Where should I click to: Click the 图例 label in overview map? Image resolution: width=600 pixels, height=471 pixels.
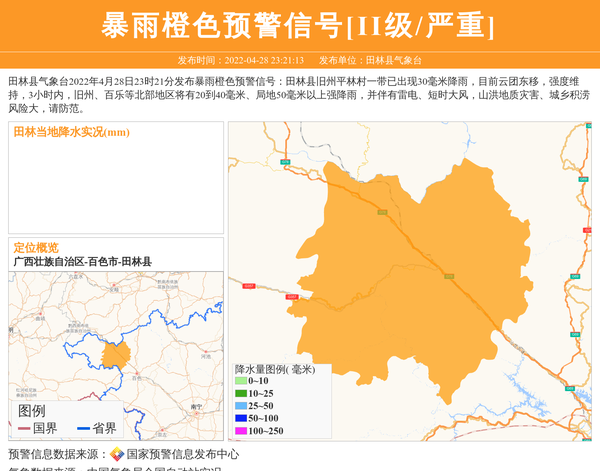point(31,410)
